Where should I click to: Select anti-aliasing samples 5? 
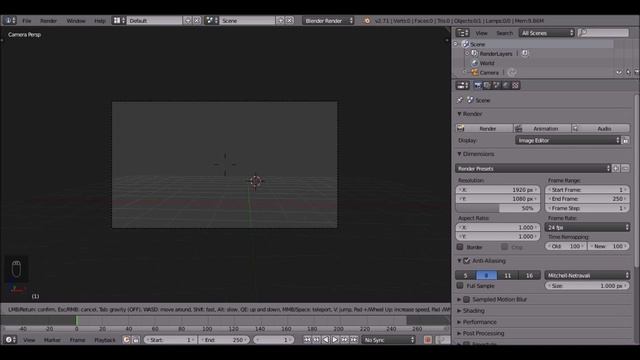pos(465,276)
